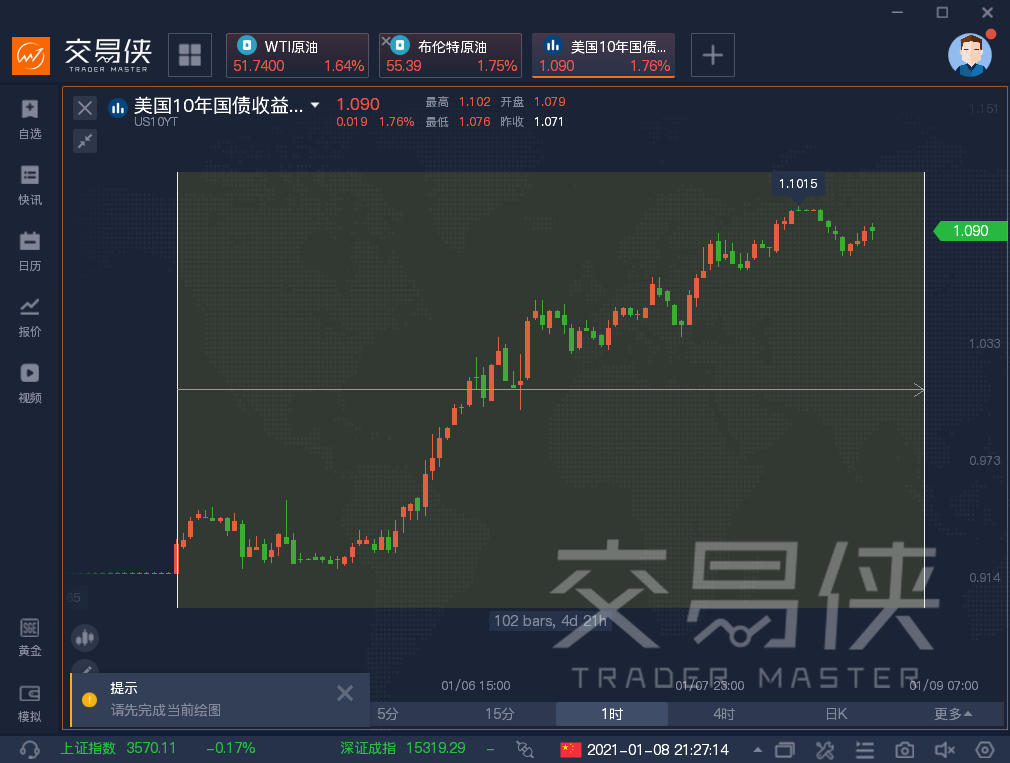Select the 5分 timeframe
This screenshot has width=1010, height=763.
coord(388,714)
